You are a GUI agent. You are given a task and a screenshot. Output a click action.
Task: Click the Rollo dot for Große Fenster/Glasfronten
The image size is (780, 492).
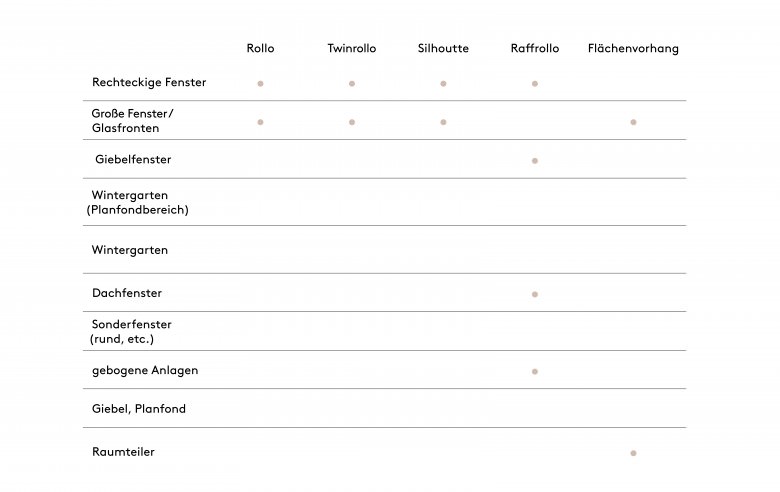(x=260, y=122)
